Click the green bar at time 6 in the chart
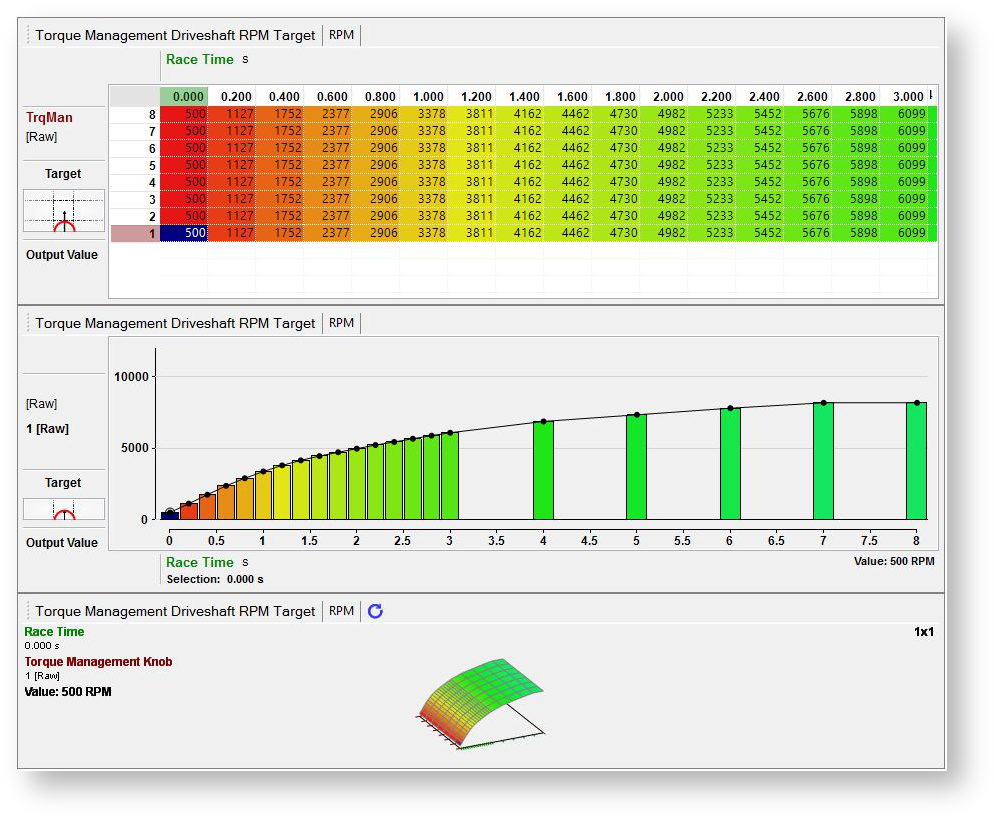The image size is (995, 819). pos(730,464)
